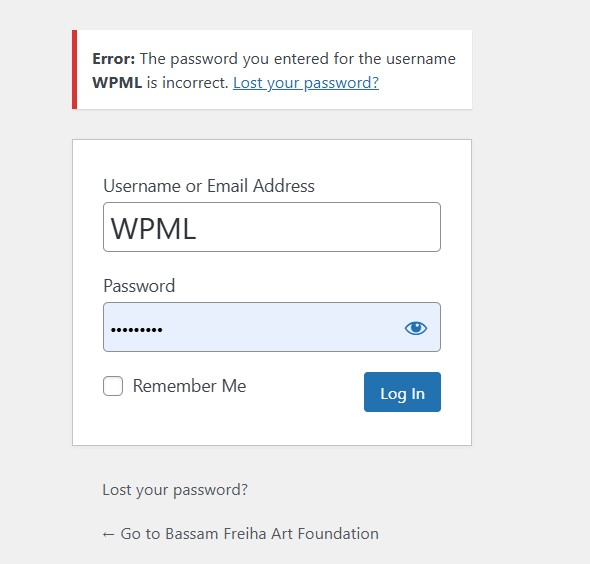Image resolution: width=590 pixels, height=564 pixels.
Task: Click bold WPML username in error message
Action: (x=117, y=83)
